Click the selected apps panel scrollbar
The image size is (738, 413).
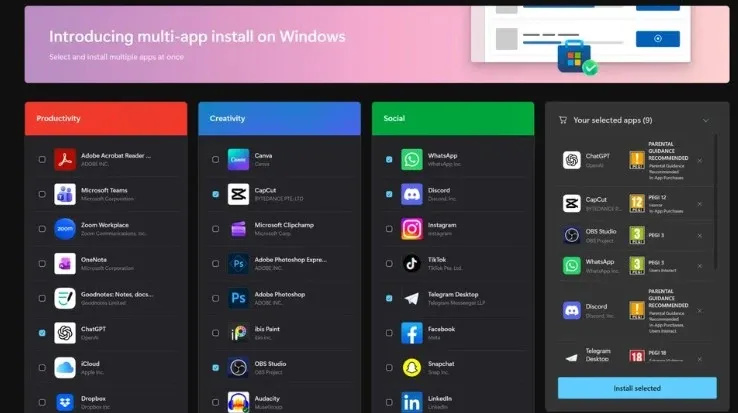point(715,202)
